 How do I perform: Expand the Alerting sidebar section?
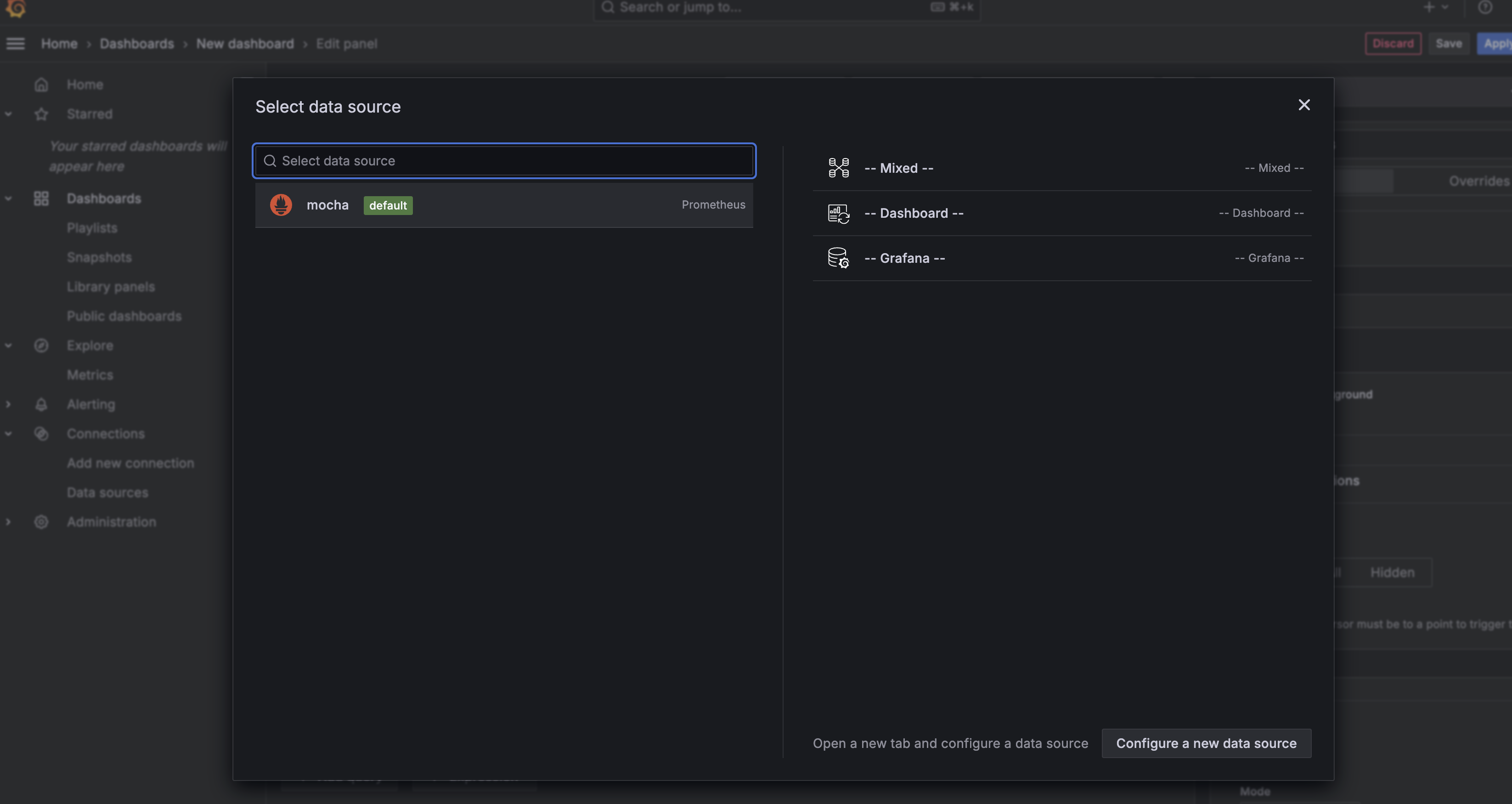8,404
